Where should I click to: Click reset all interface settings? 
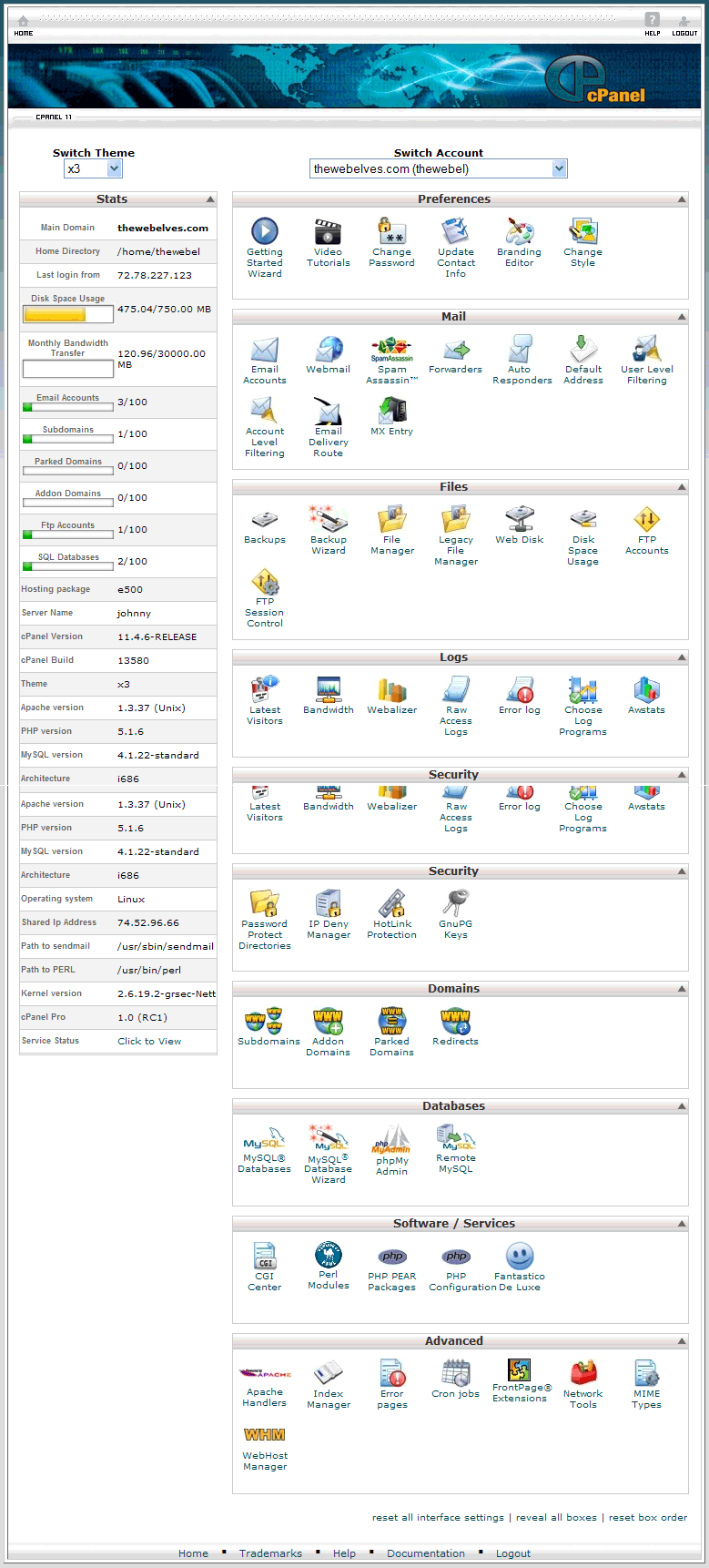click(438, 1517)
